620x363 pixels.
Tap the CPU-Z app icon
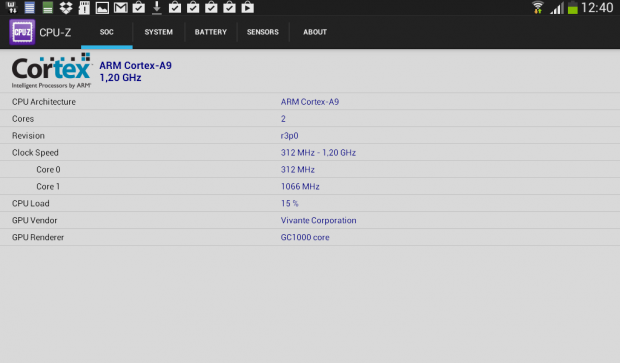22,32
